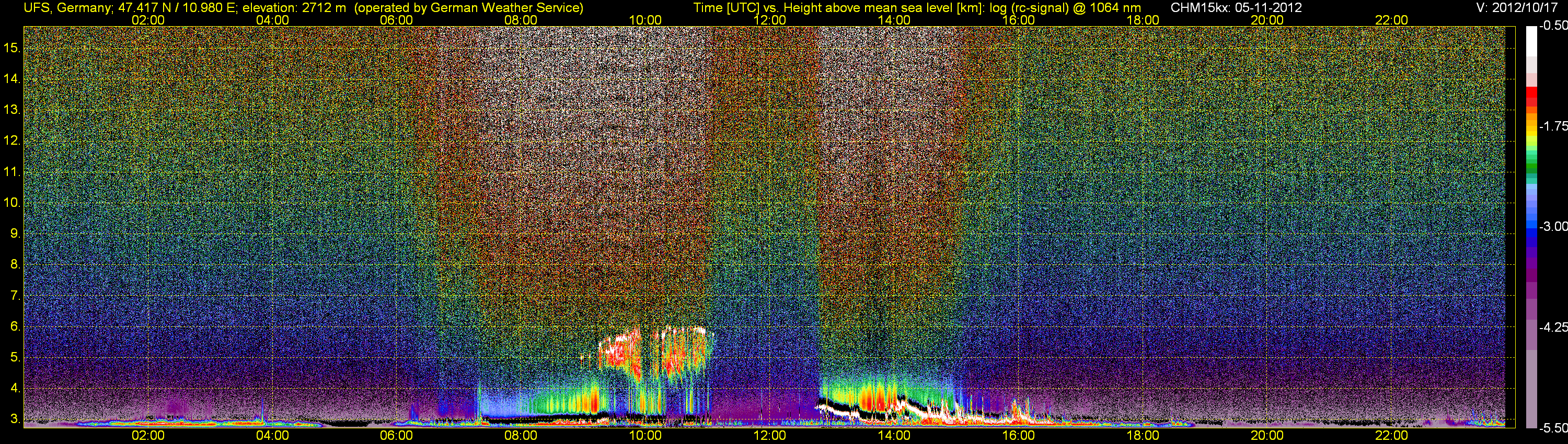Click the color scale value "-0.50"
This screenshot has width=1568, height=444.
pos(1553,26)
